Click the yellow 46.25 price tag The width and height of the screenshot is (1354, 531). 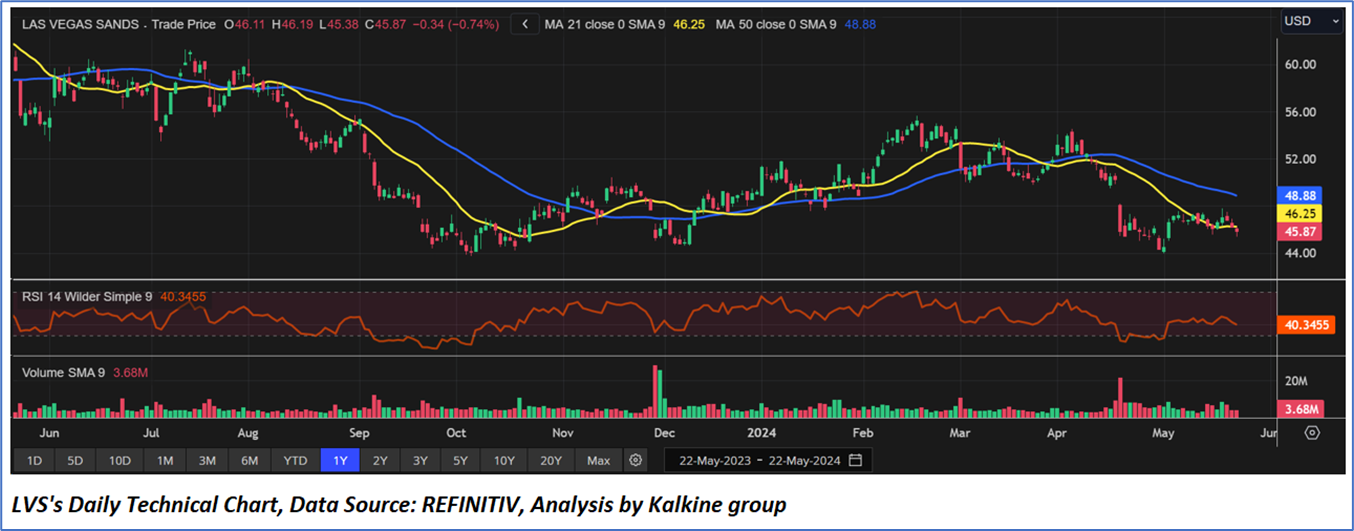coord(1301,214)
